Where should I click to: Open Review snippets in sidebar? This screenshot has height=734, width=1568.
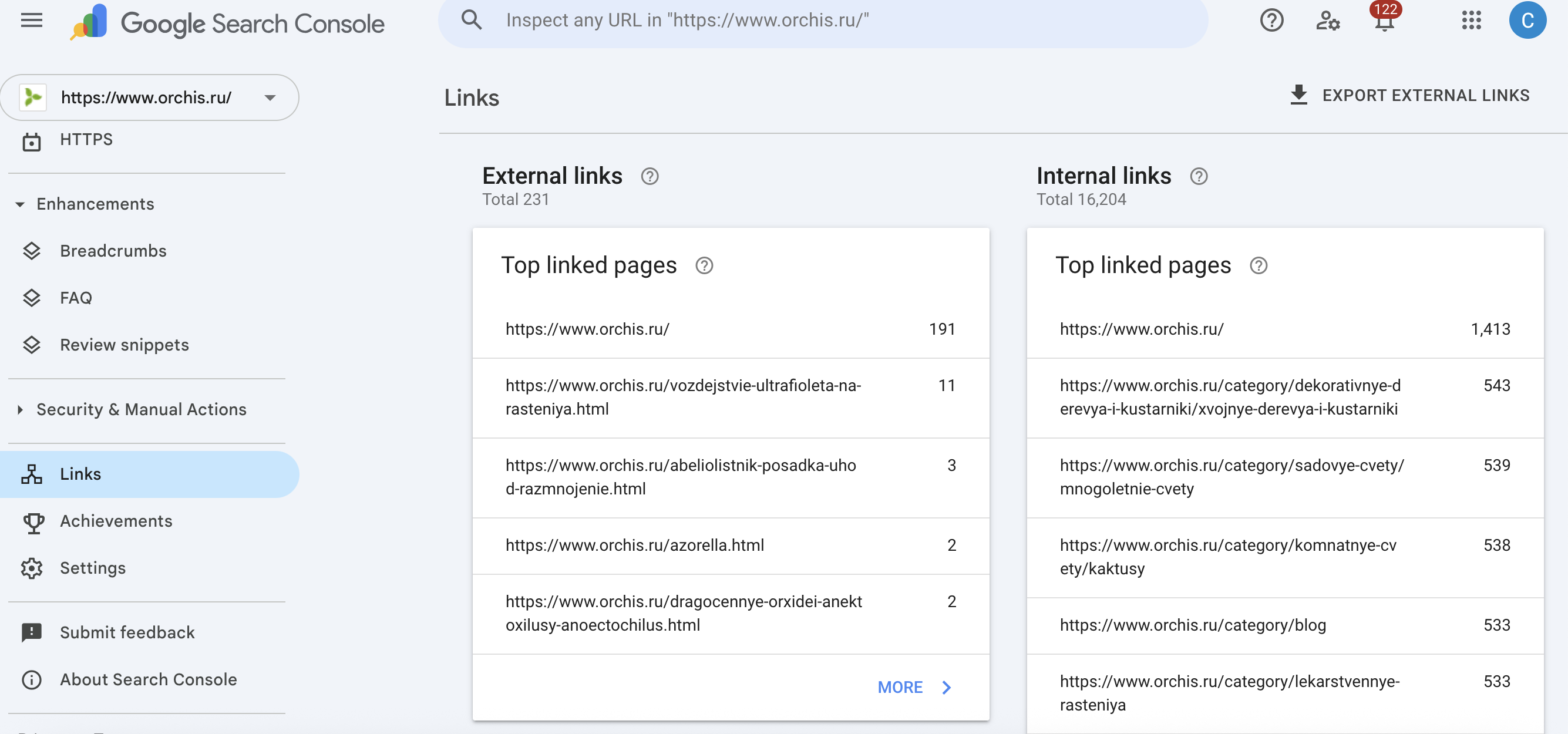tap(124, 345)
